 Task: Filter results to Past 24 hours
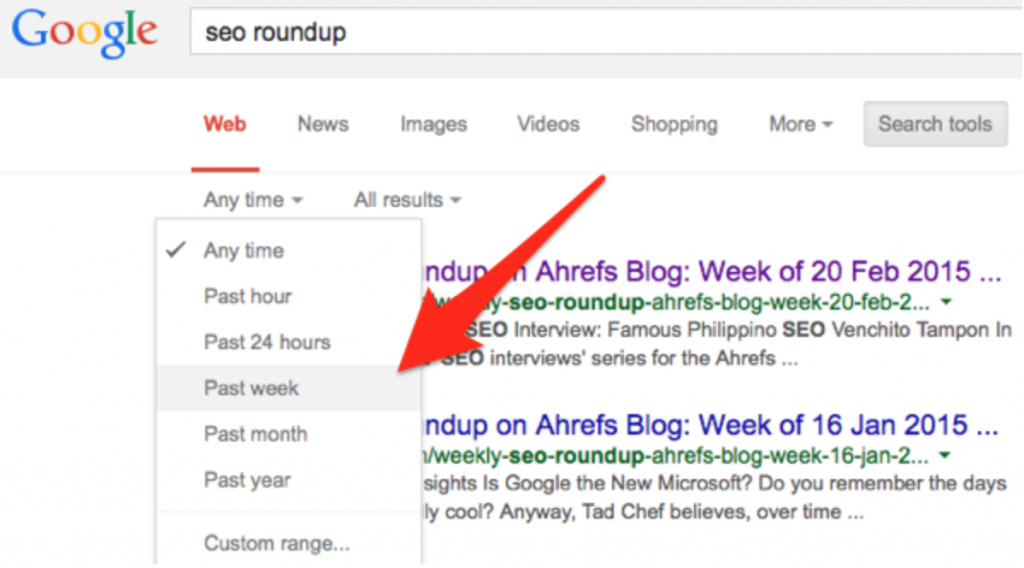(x=267, y=342)
